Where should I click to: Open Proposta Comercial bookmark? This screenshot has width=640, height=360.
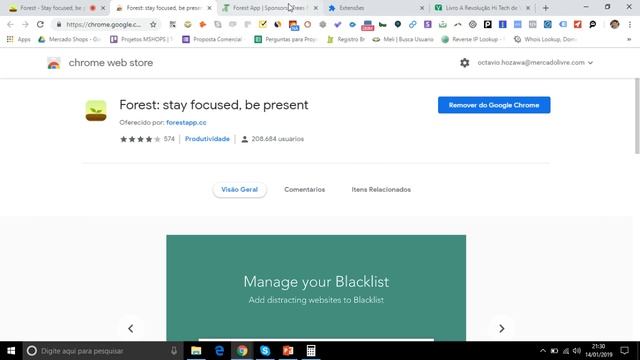pyautogui.click(x=214, y=39)
